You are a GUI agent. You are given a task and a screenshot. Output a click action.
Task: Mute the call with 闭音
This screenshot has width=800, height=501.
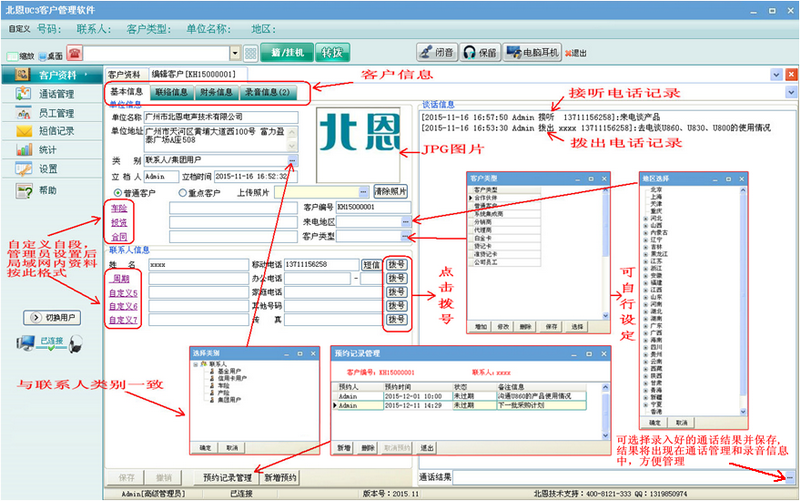tap(437, 53)
